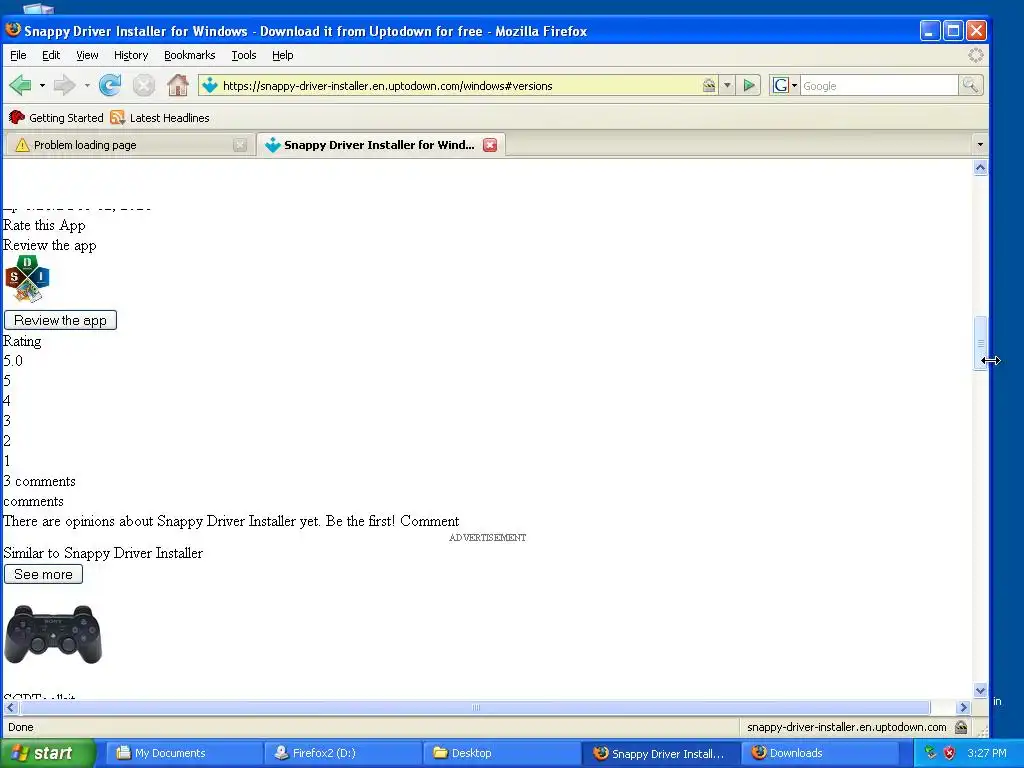The height and width of the screenshot is (768, 1024).
Task: Click the Snappy Driver Installer app logo
Action: tap(27, 279)
